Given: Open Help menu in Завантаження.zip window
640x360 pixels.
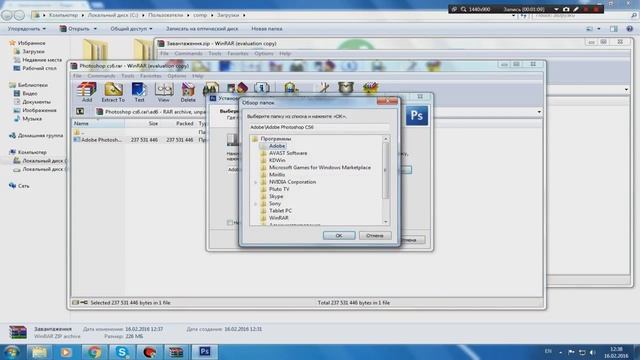Looking at the screenshot, I should 284,53.
